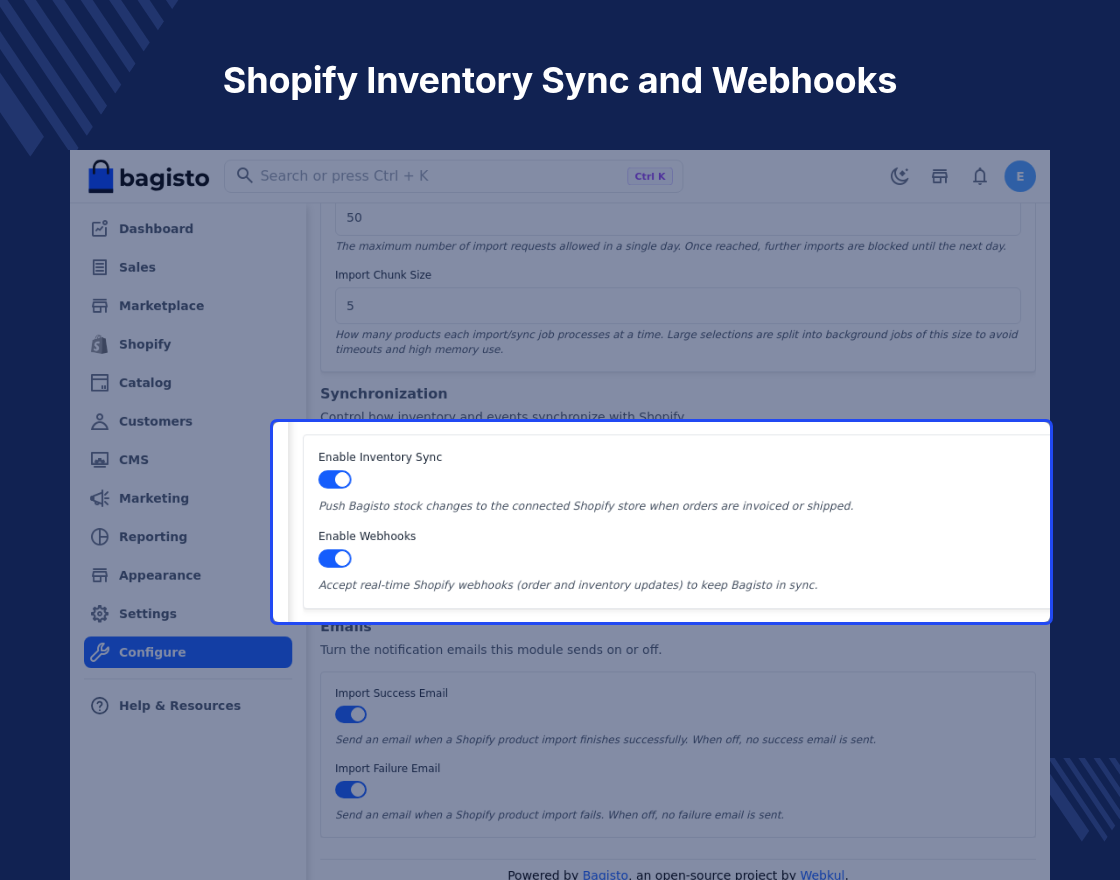Click the Enable Inventory Sync label
This screenshot has height=880, width=1120.
380,457
